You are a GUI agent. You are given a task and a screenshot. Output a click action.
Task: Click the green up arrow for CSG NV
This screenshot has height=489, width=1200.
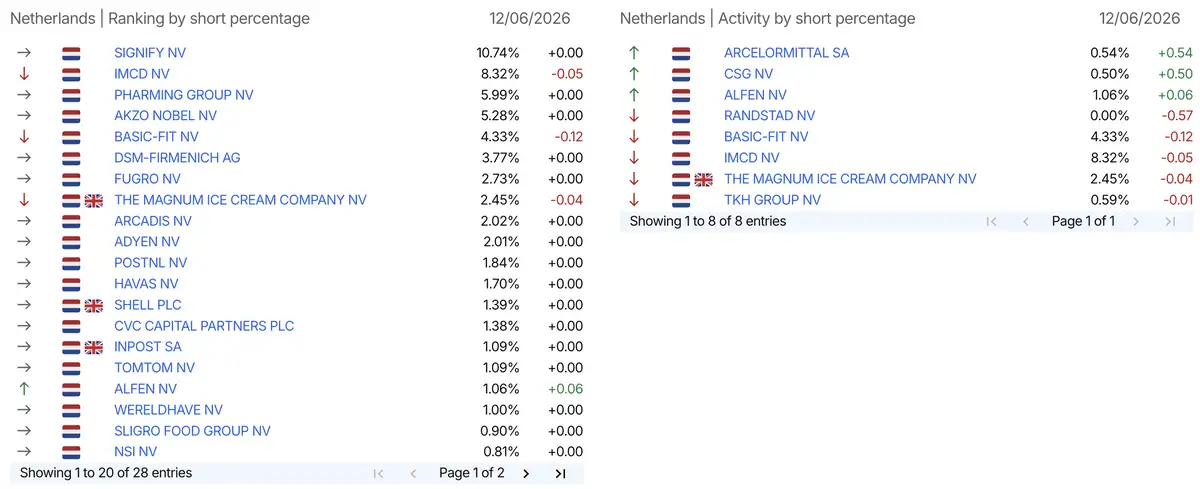(x=634, y=74)
